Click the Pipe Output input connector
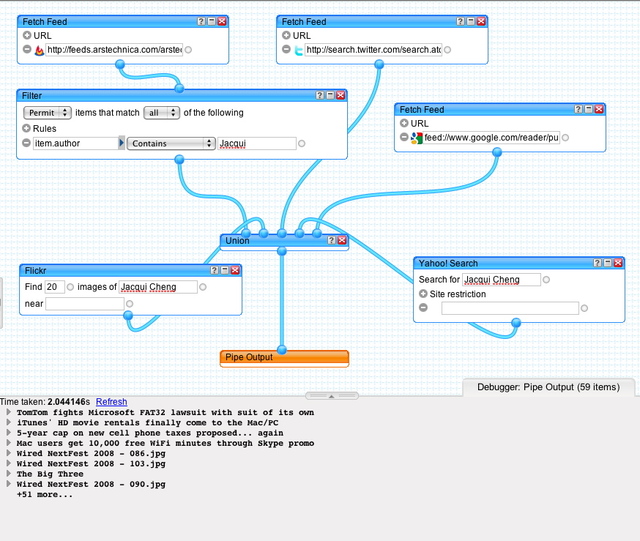Viewport: 640px width, 541px height. click(282, 350)
